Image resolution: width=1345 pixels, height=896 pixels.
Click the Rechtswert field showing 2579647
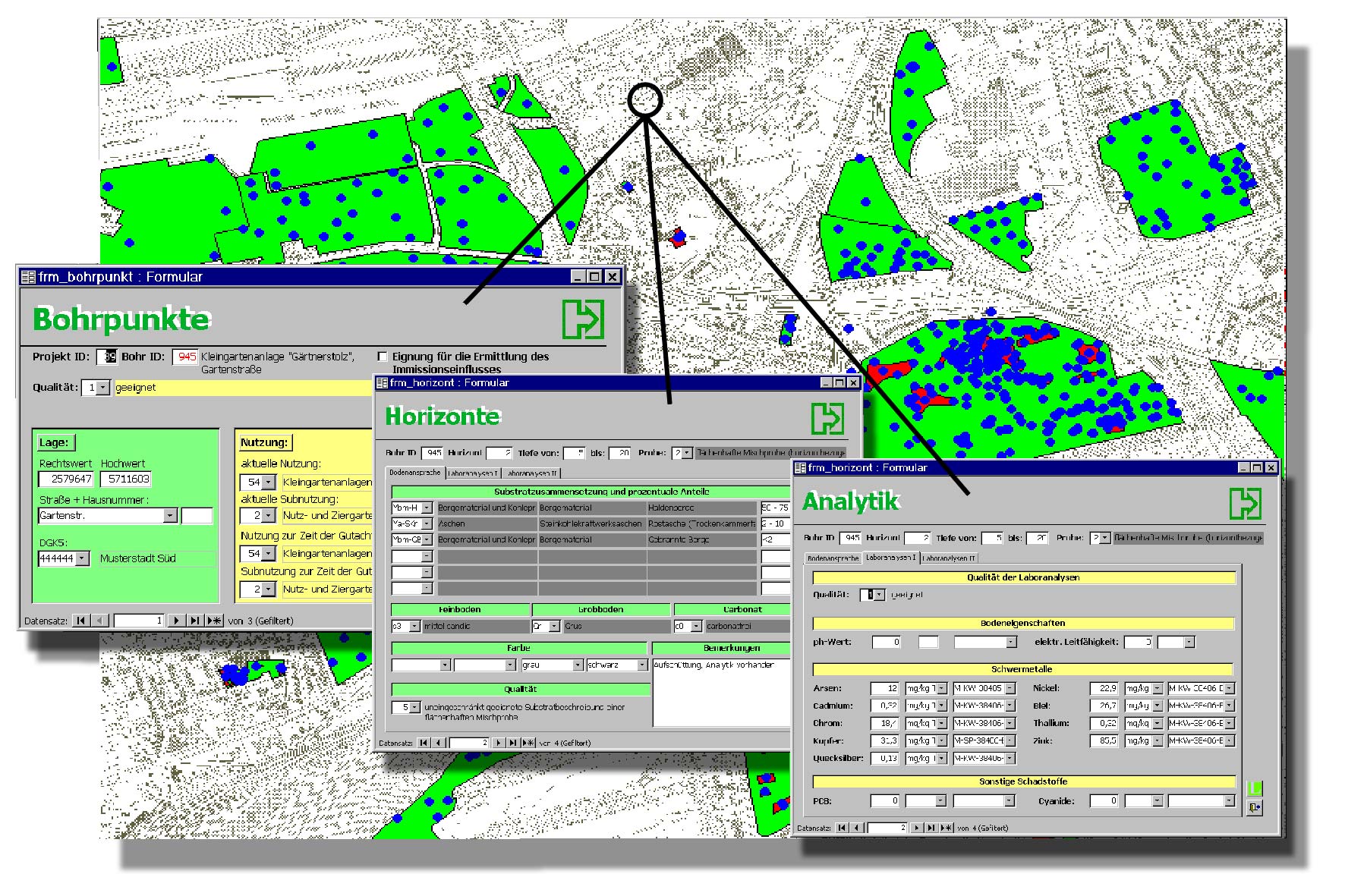point(66,479)
